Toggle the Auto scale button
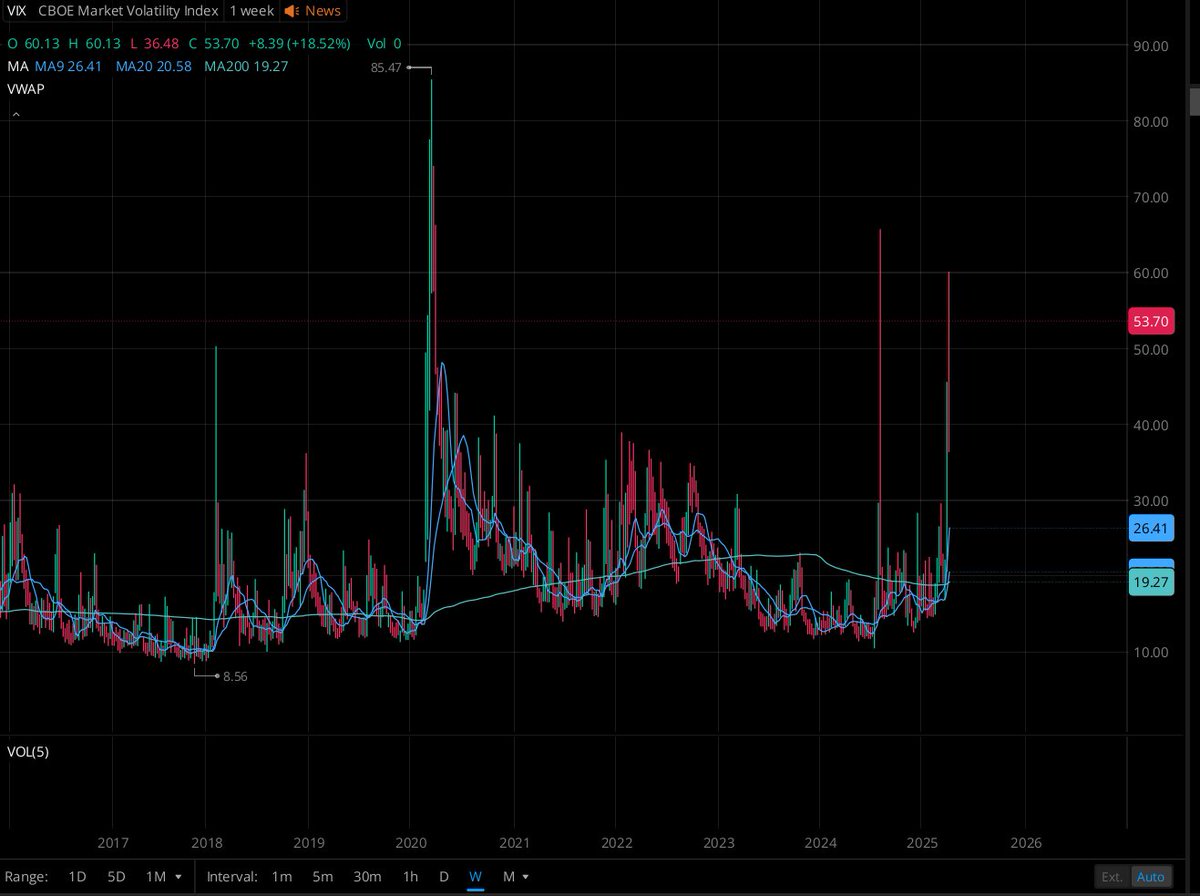The width and height of the screenshot is (1200, 896). (1151, 877)
